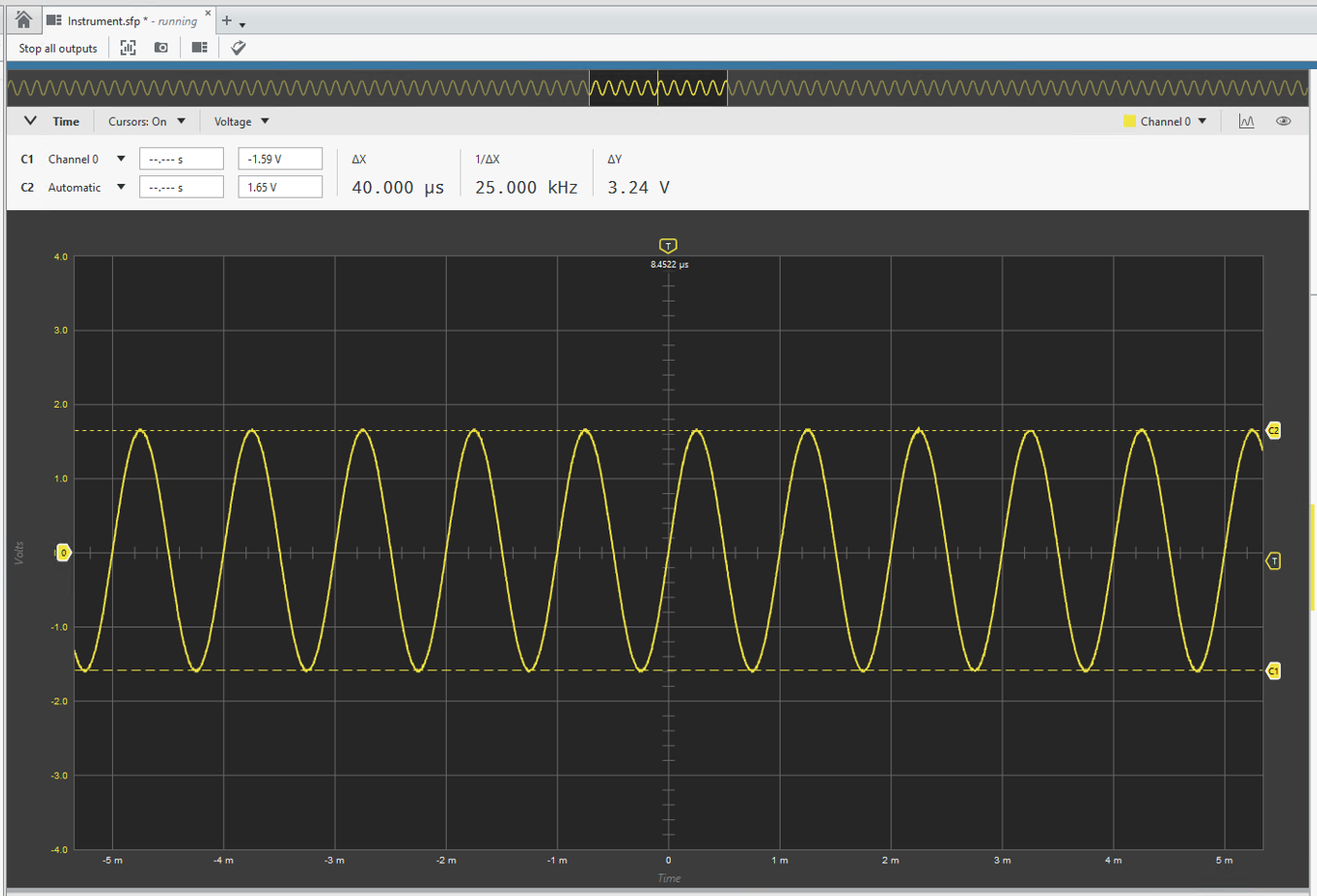The height and width of the screenshot is (896, 1317).
Task: Select the ΔX value 40.000 µs
Action: click(x=397, y=188)
